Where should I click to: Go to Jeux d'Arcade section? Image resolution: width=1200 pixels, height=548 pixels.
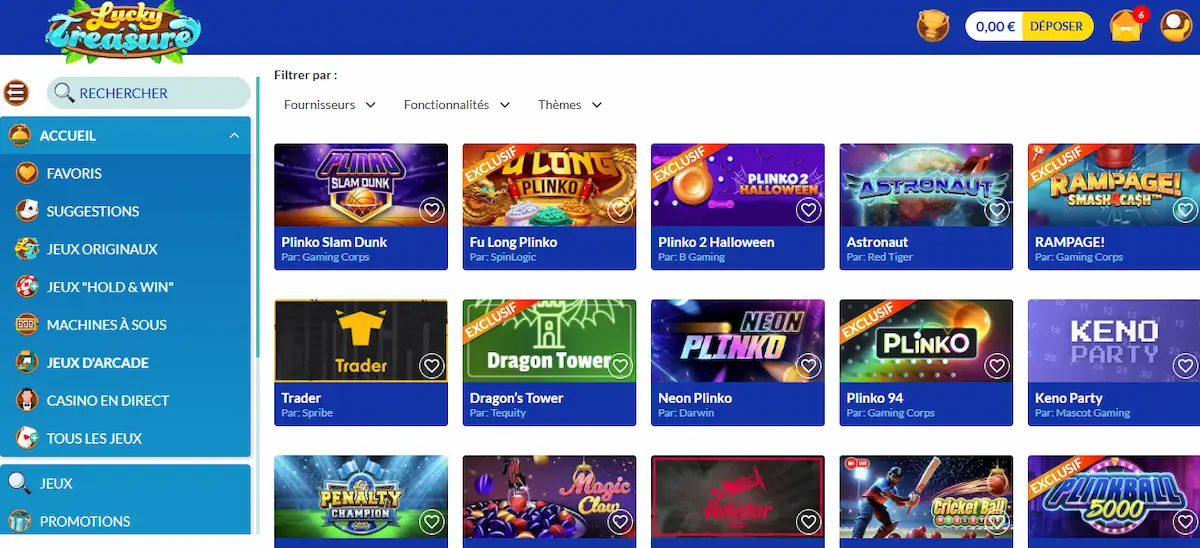click(97, 363)
